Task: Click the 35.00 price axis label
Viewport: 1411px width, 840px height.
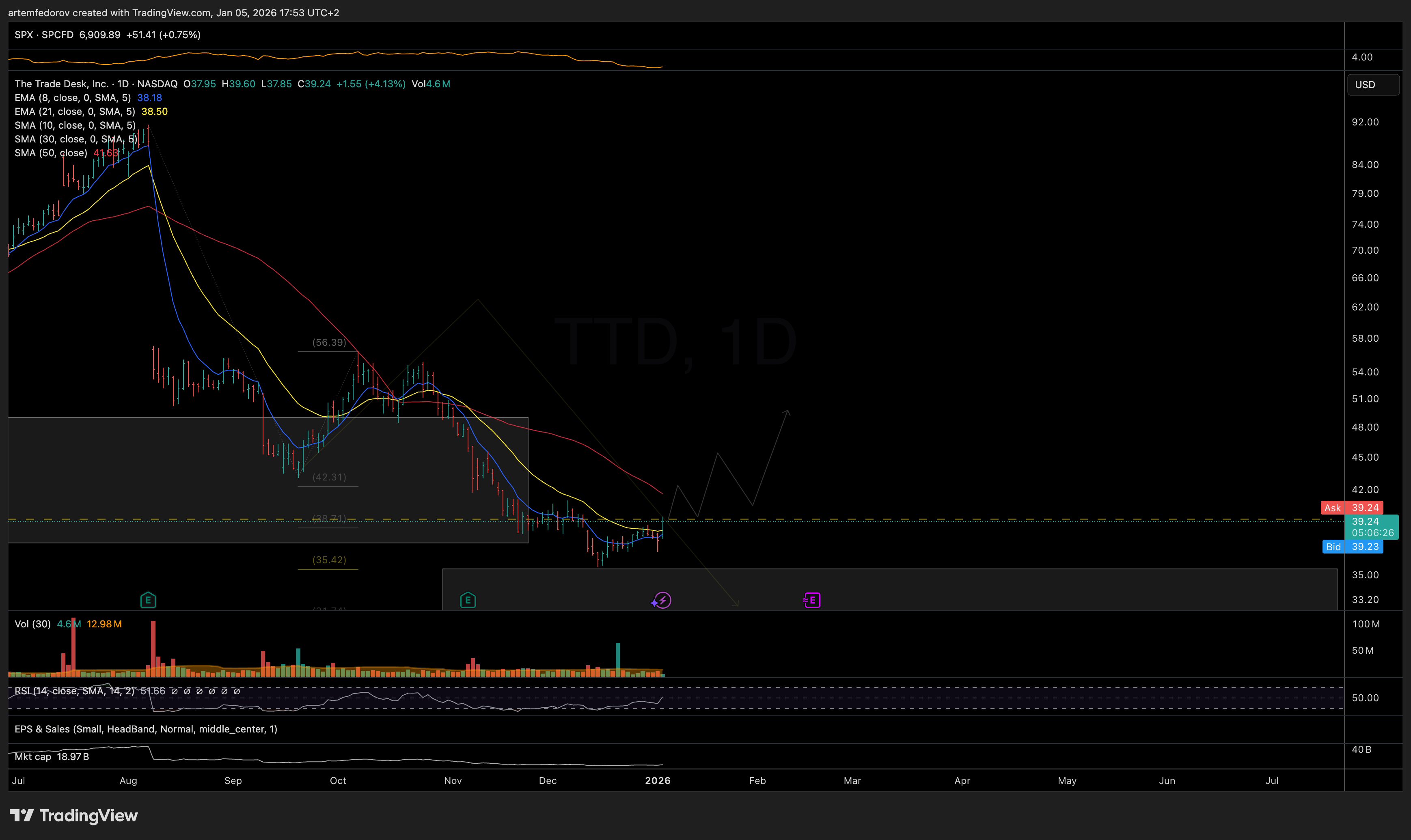Action: (x=1365, y=575)
